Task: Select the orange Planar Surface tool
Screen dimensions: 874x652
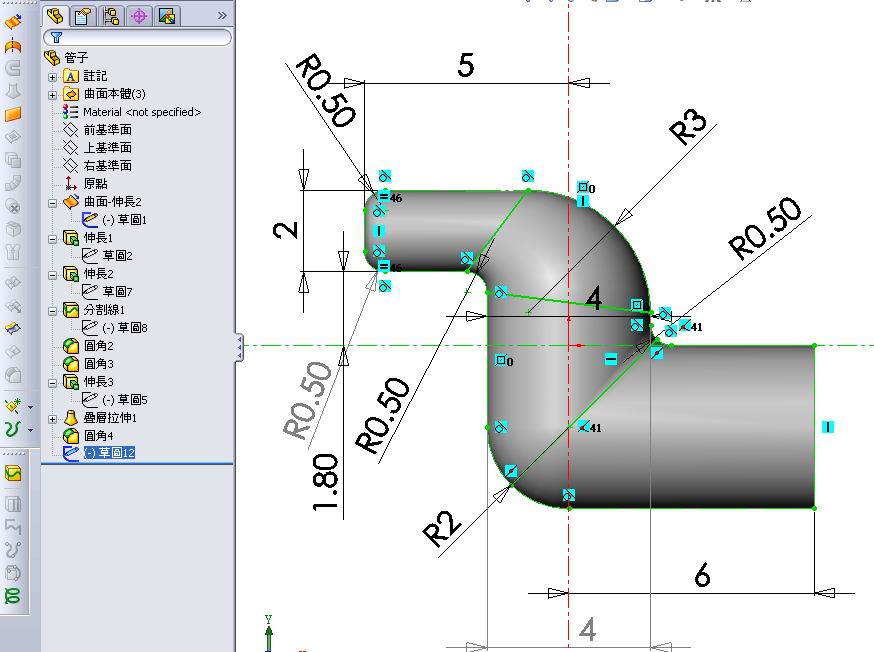Action: [x=13, y=114]
